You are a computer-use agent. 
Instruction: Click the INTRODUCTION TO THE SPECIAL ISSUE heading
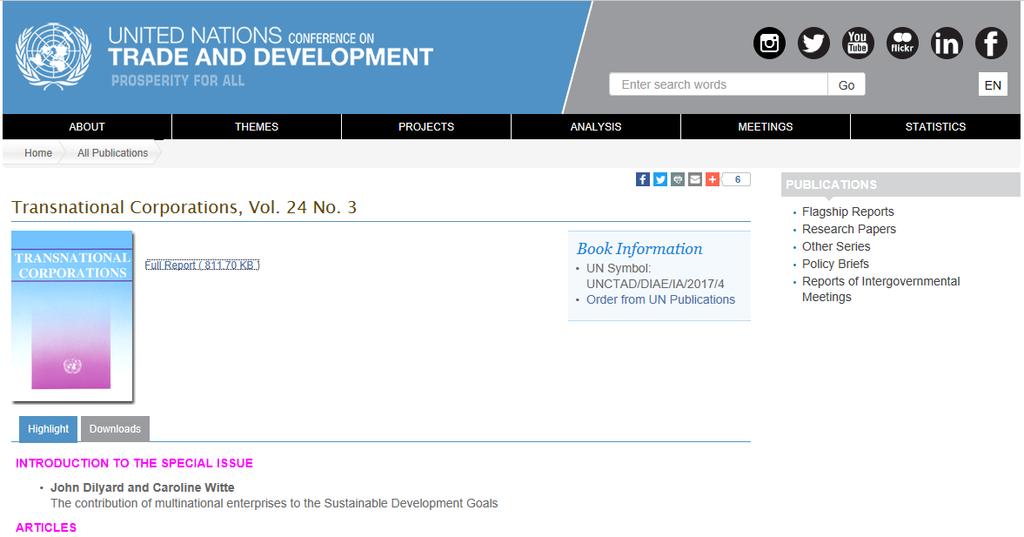click(134, 463)
